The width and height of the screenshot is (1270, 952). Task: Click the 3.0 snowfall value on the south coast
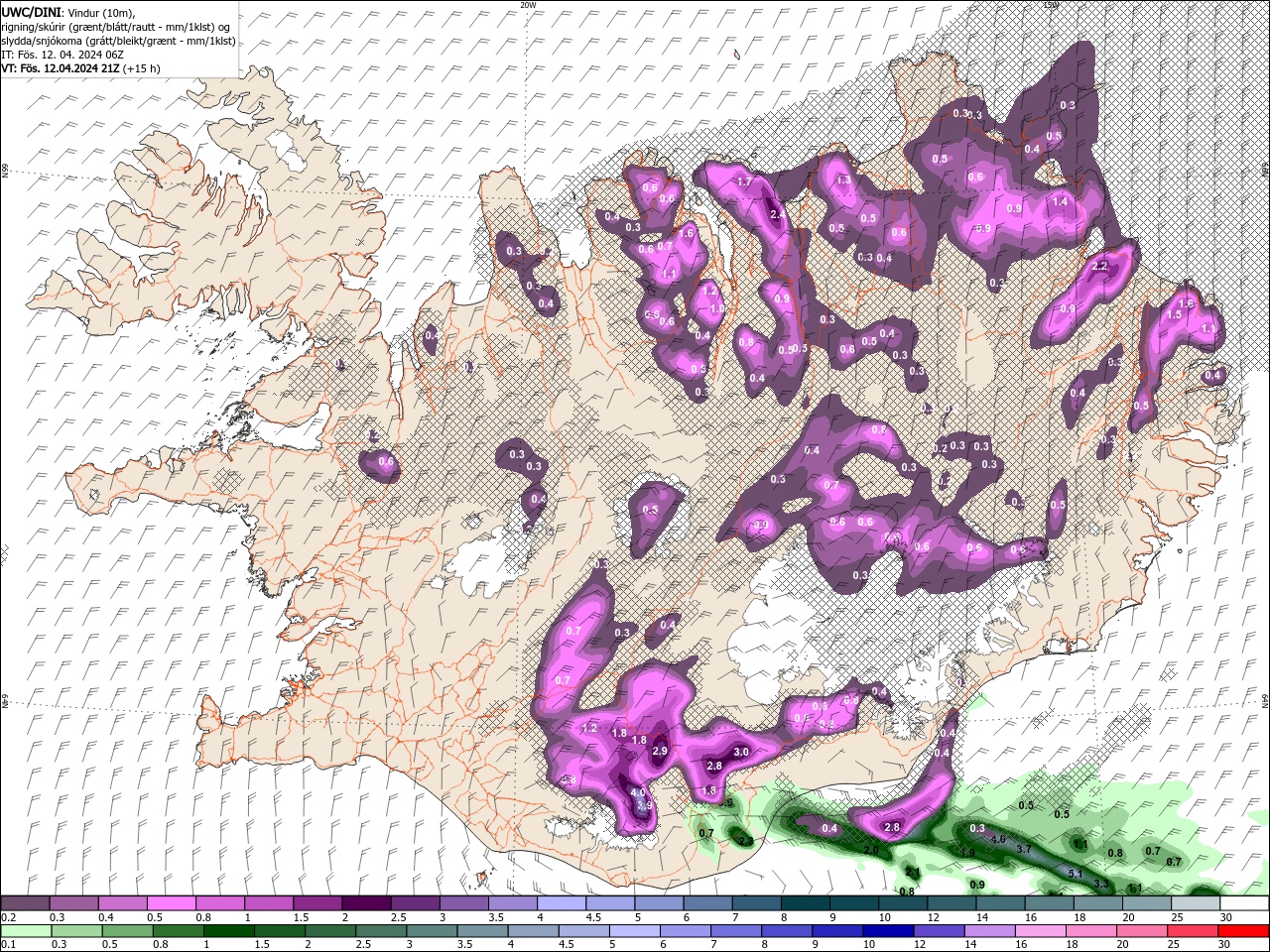(x=740, y=753)
